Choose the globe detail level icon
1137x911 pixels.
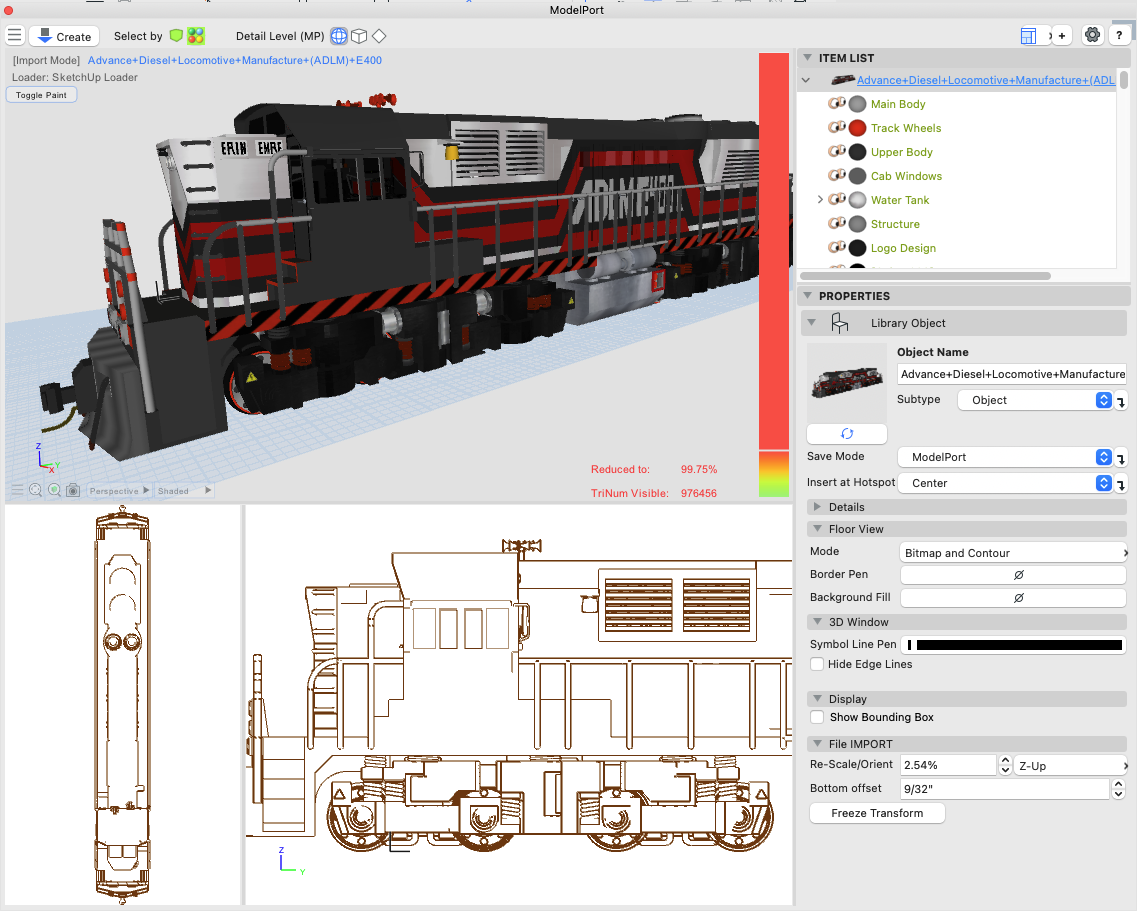[x=339, y=36]
